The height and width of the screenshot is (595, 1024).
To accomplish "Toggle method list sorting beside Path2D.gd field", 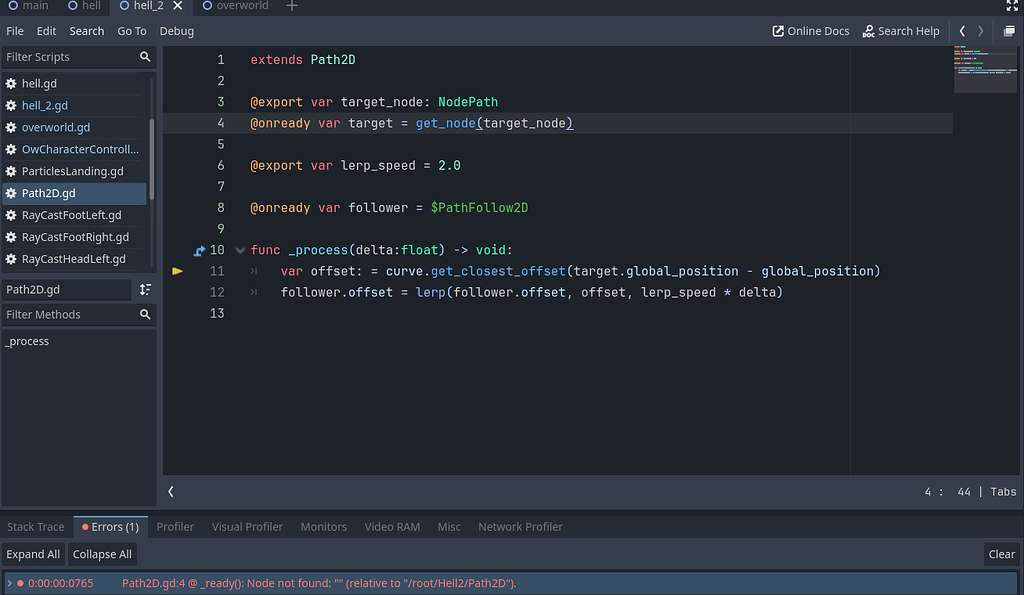I will point(143,288).
